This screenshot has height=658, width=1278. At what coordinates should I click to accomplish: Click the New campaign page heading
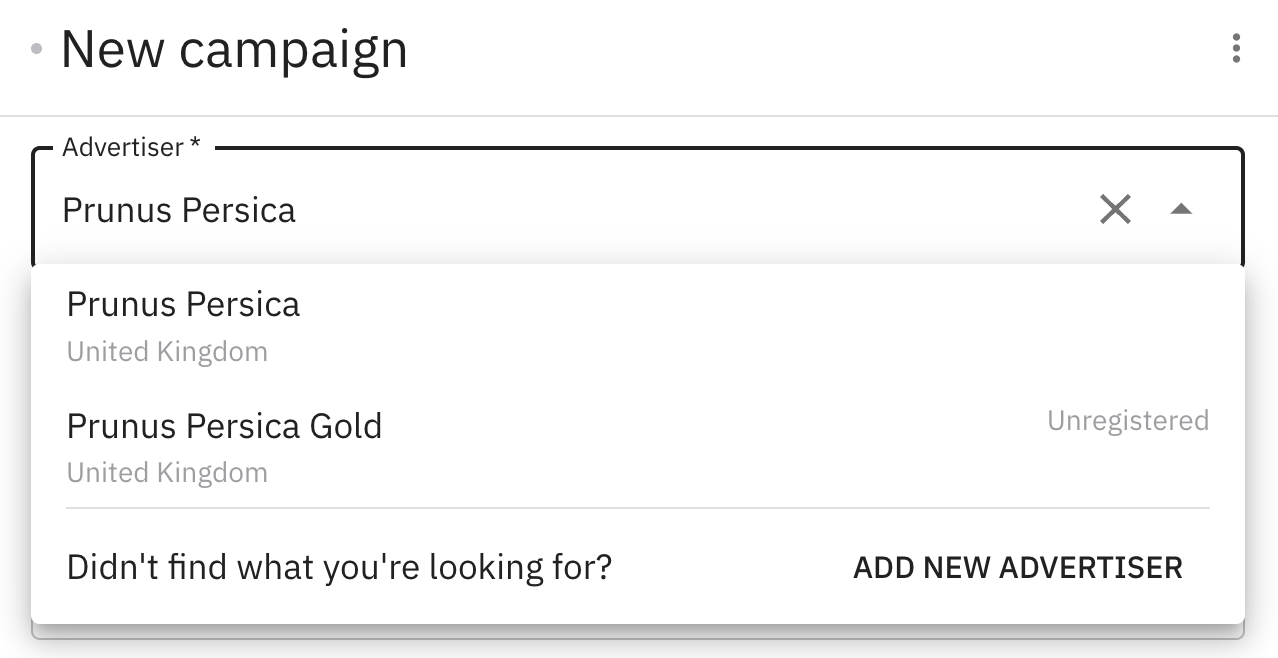pyautogui.click(x=234, y=50)
